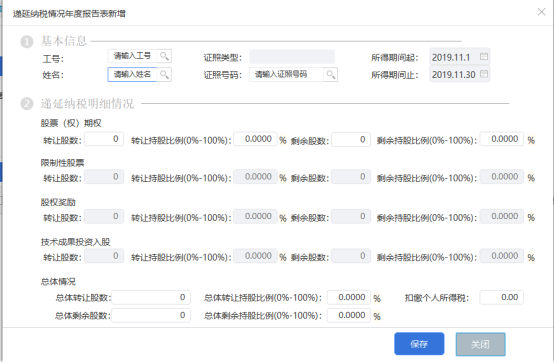Click 剩余股数 field under 股权奖励
554x363 pixels.
click(x=351, y=216)
